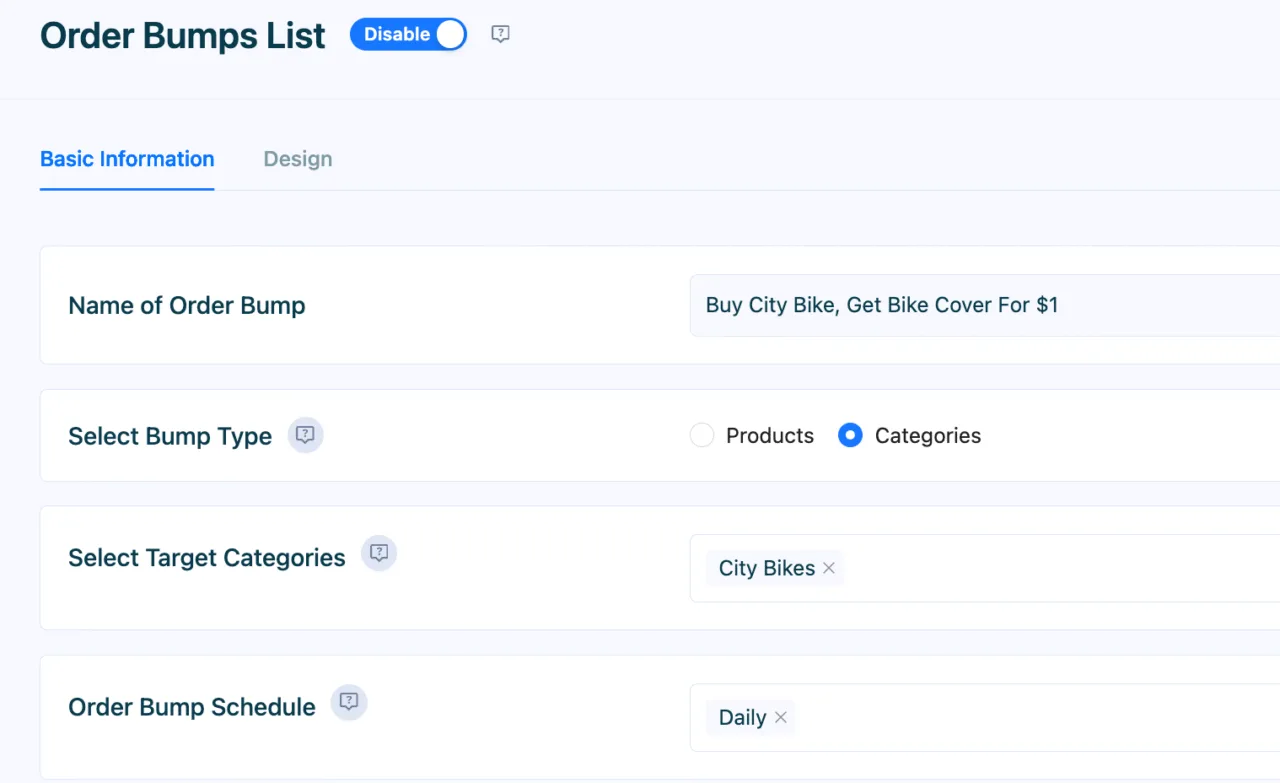
Task: Click help icon beside Order Bumps List toggle
Action: (x=501, y=34)
